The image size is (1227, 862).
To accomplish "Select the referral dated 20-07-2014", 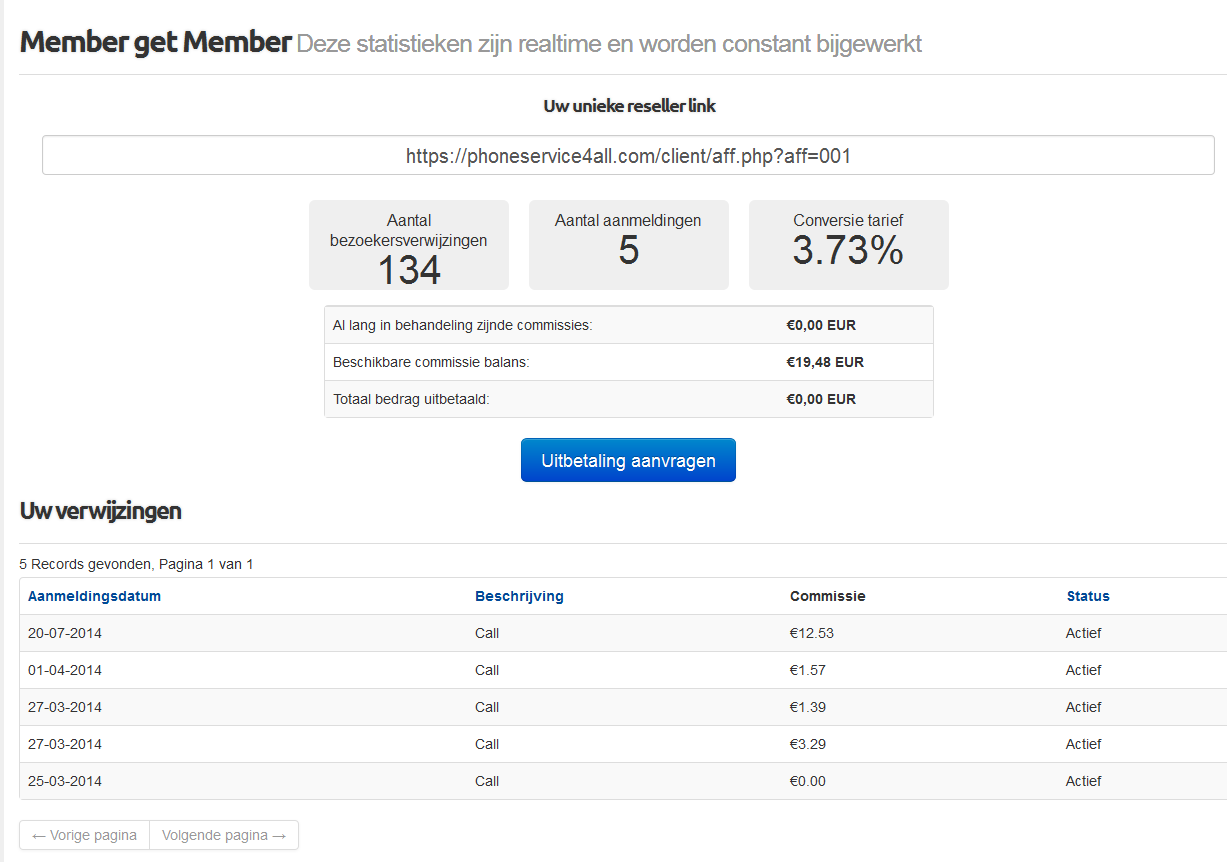I will 64,633.
